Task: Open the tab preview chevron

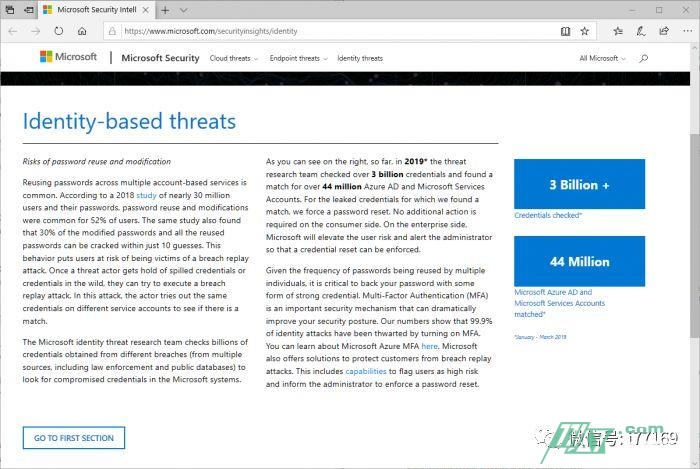Action: pos(183,10)
